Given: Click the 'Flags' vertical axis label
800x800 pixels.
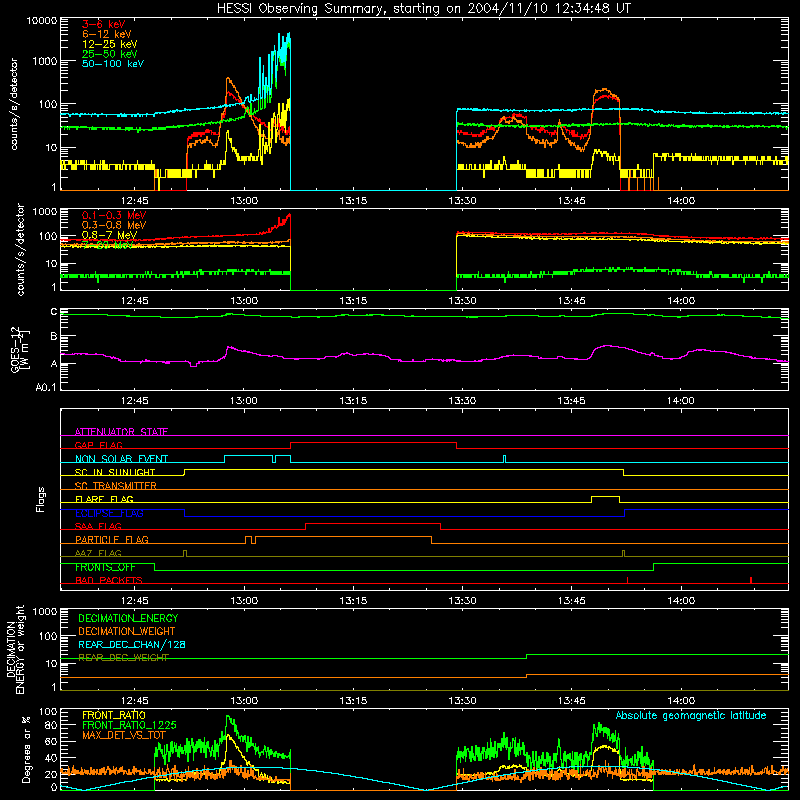Looking at the screenshot, I should tap(41, 499).
